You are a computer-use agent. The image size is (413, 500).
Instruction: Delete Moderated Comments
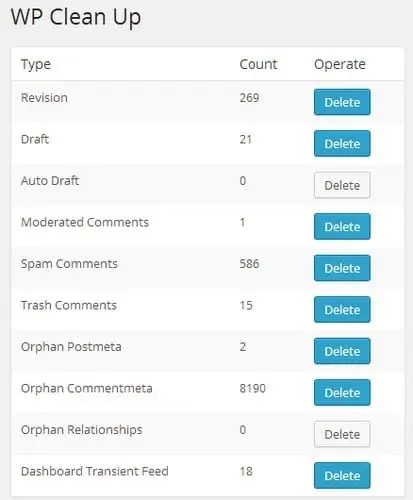click(342, 227)
